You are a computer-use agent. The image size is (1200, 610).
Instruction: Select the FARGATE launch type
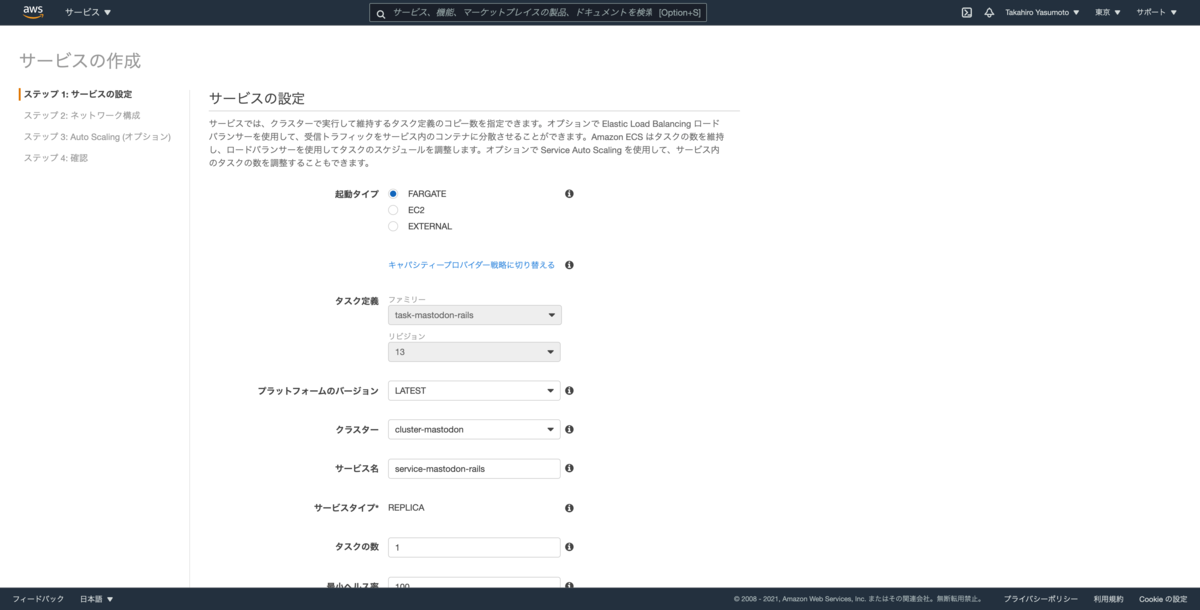(x=393, y=193)
